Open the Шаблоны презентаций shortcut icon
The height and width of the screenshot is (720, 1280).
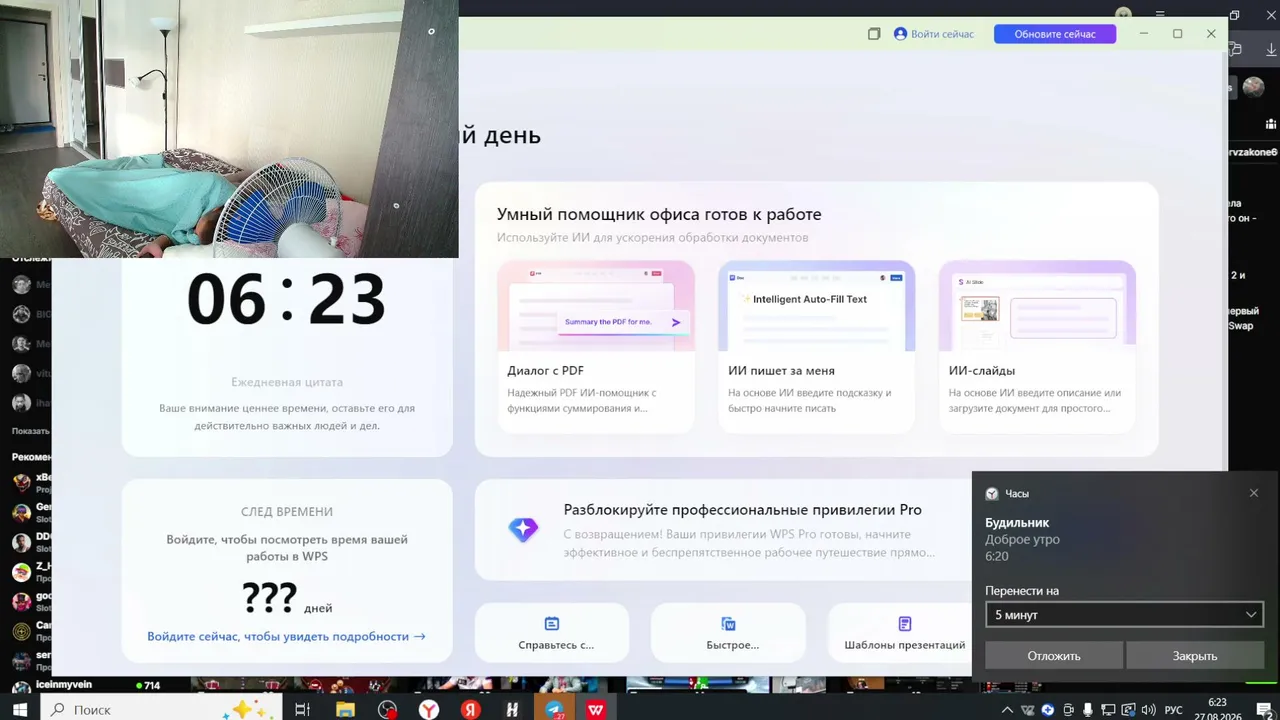point(905,624)
